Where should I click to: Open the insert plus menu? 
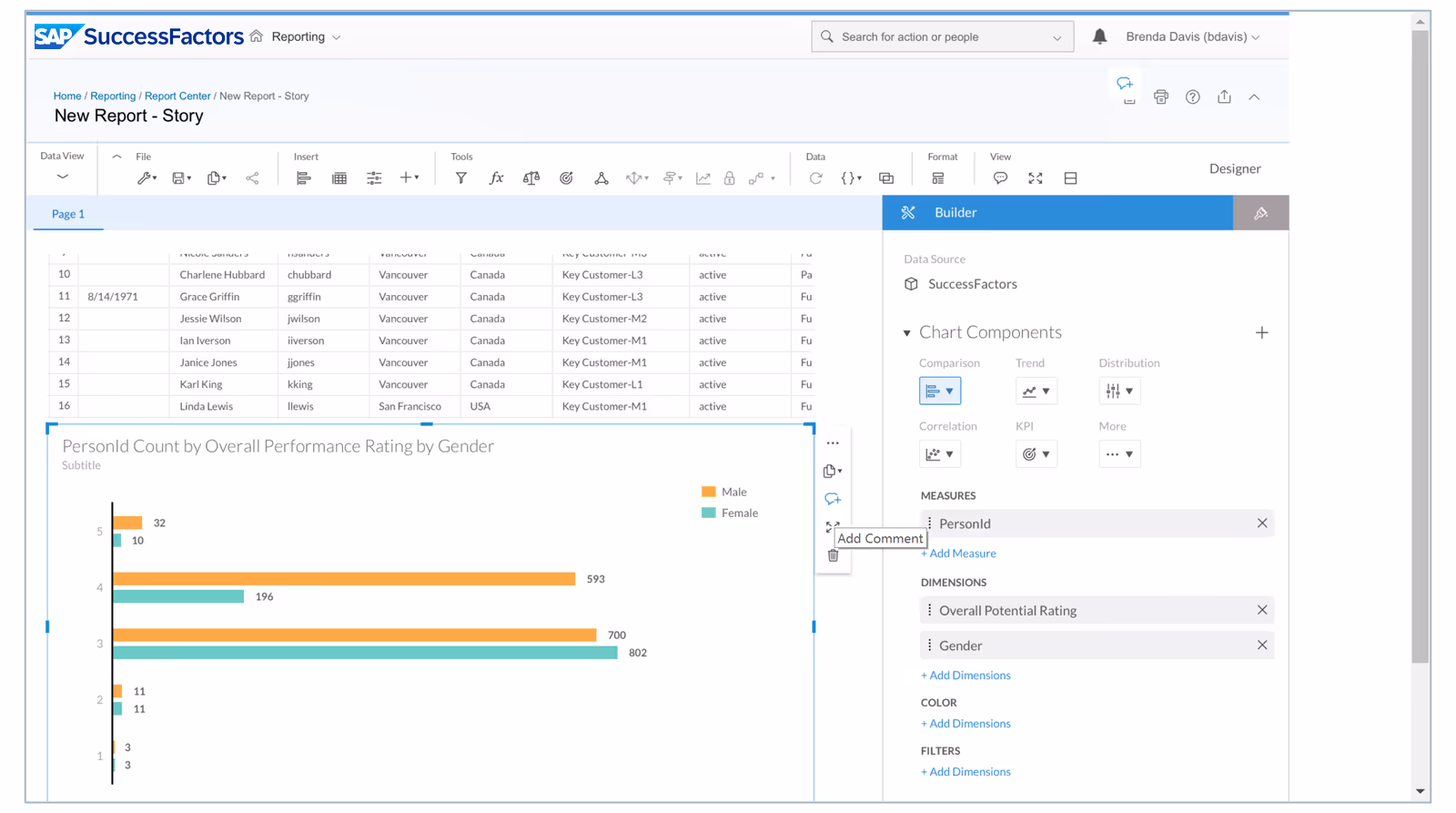[409, 178]
